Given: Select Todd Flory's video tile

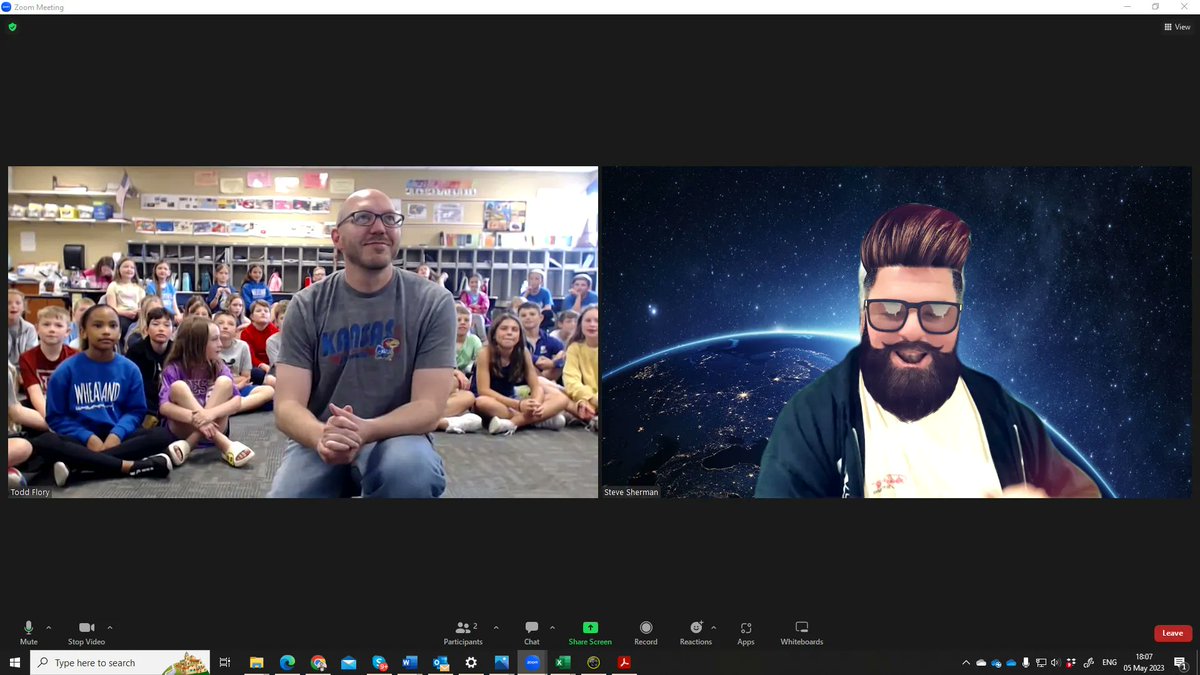Looking at the screenshot, I should click(x=303, y=332).
